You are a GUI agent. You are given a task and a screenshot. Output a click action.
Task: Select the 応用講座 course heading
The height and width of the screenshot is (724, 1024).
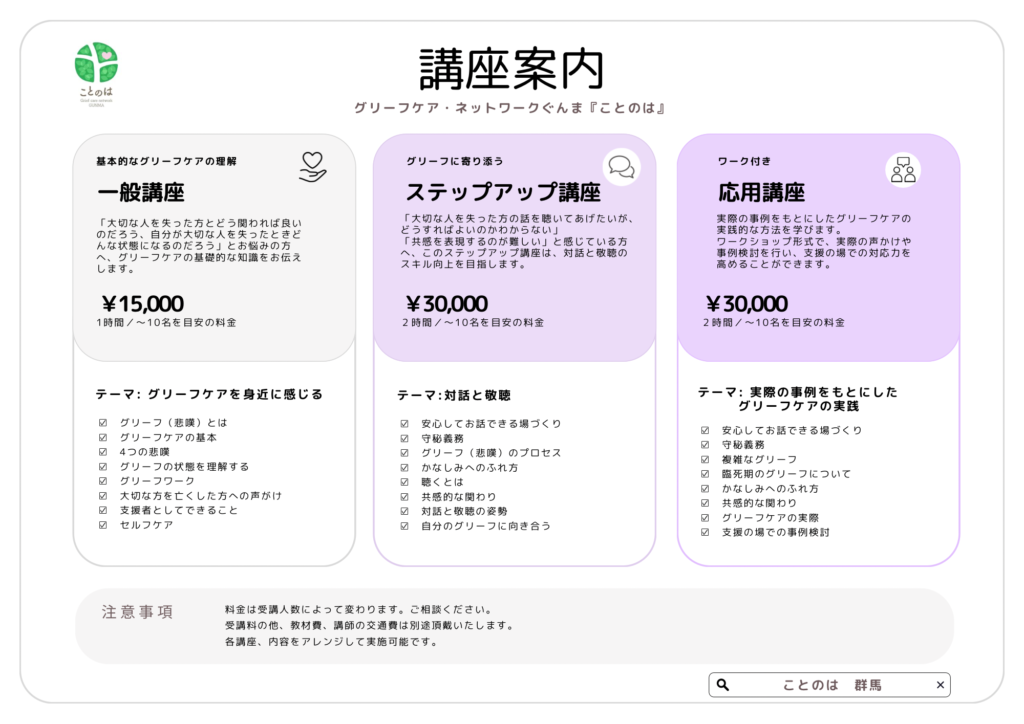(761, 192)
